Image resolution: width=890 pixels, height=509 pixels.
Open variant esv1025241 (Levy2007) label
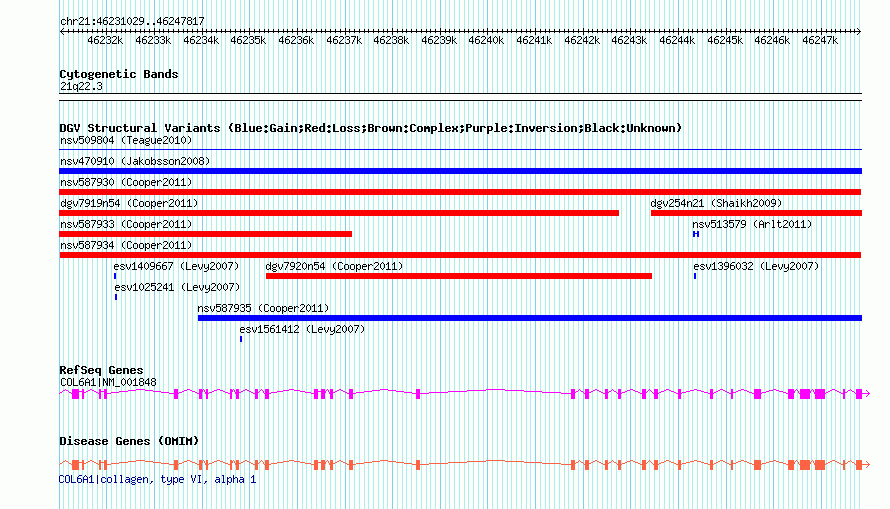coord(177,287)
